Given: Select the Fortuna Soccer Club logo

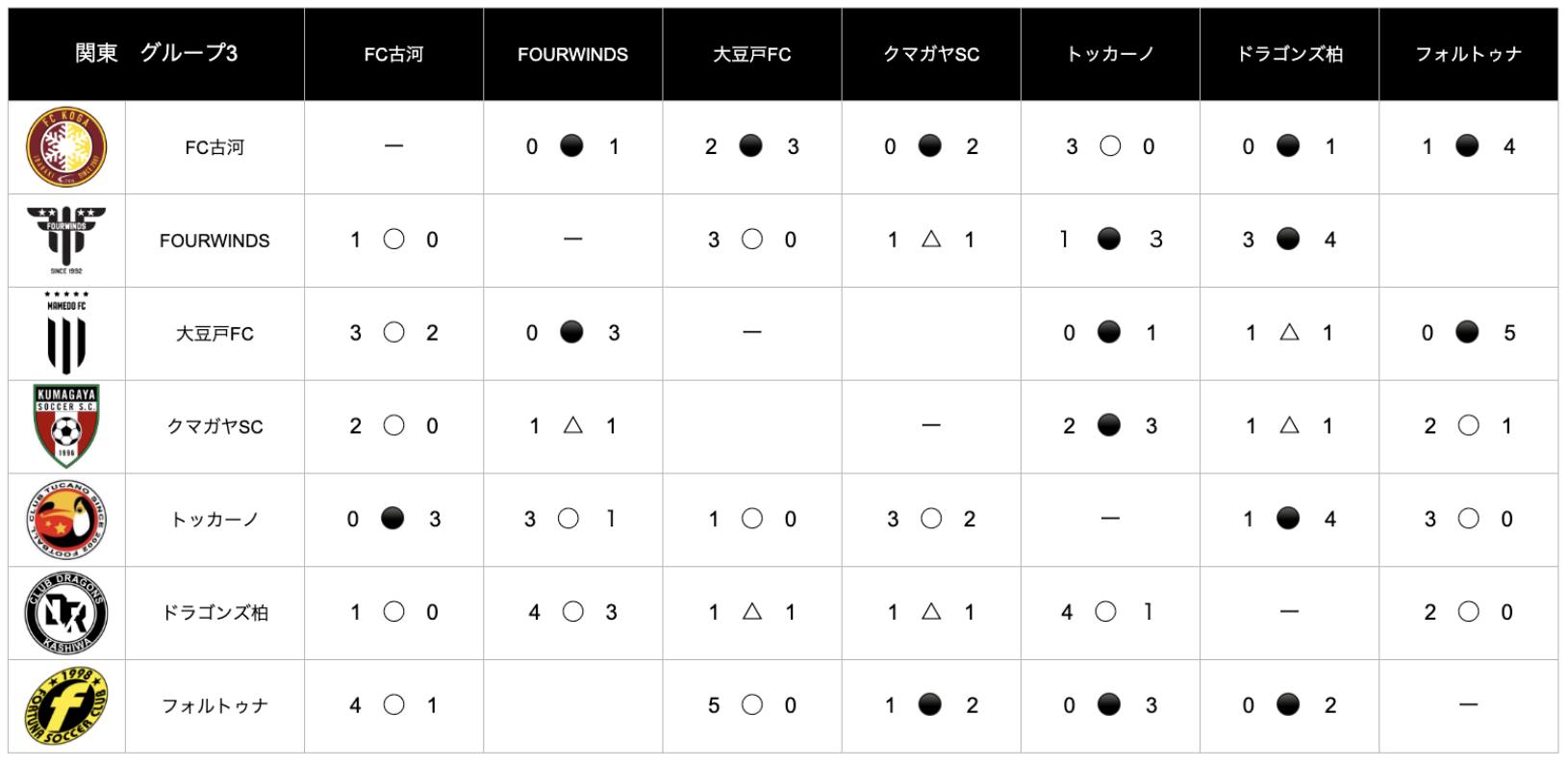Looking at the screenshot, I should [66, 705].
